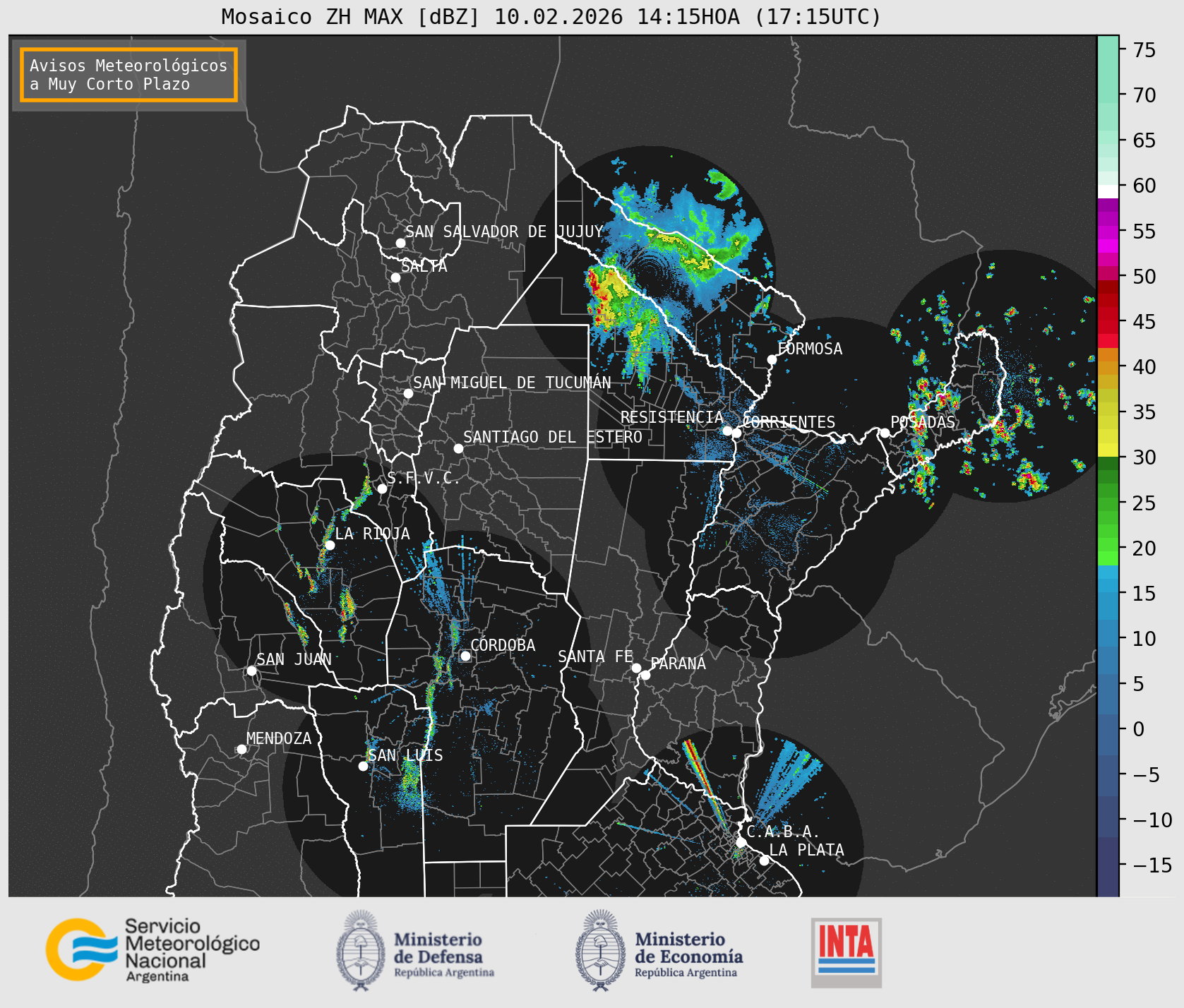Click the 55 dBZ magenta band on scale

(1108, 232)
